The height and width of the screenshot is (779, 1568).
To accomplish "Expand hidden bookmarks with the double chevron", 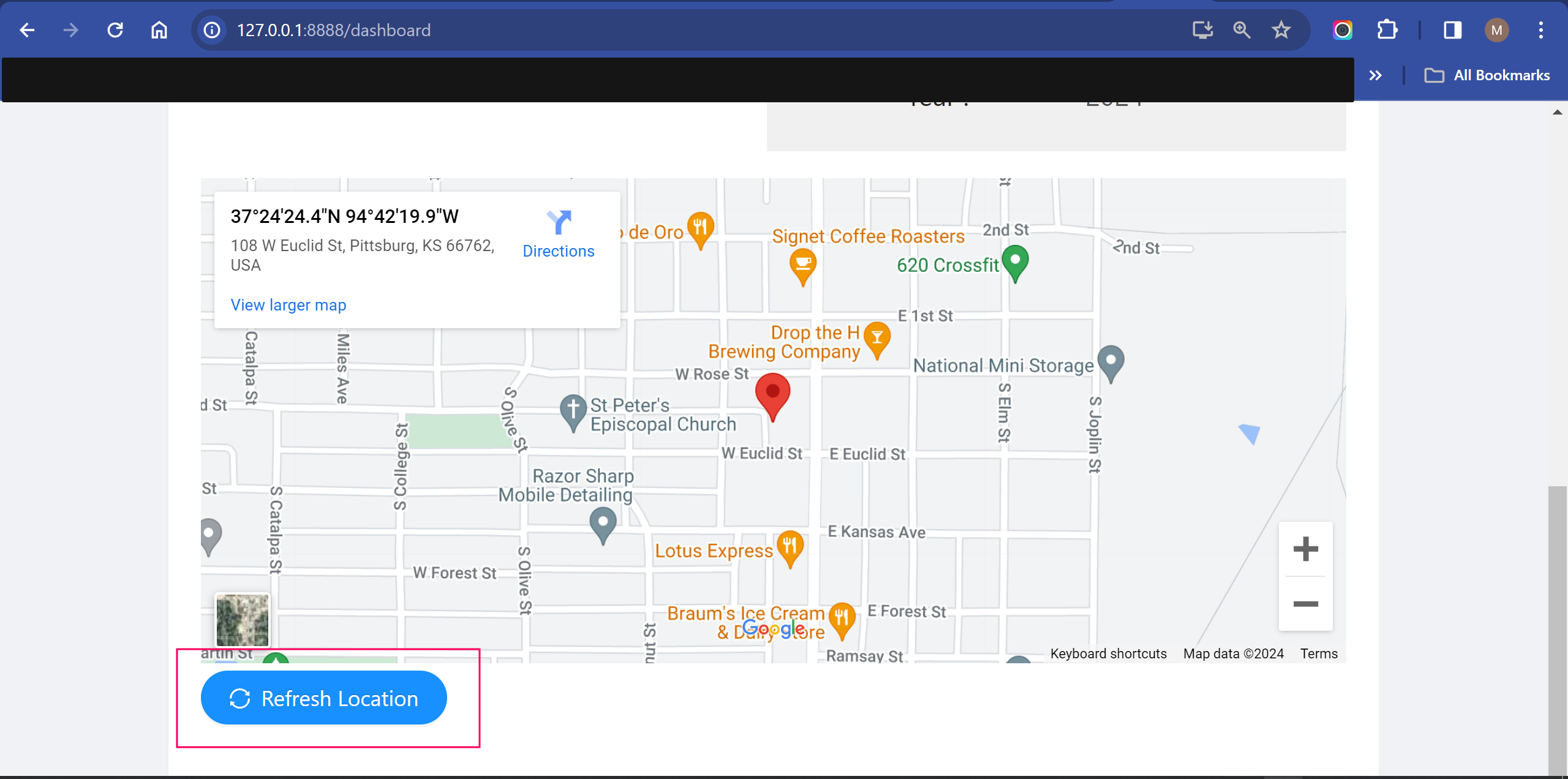I will click(1376, 75).
